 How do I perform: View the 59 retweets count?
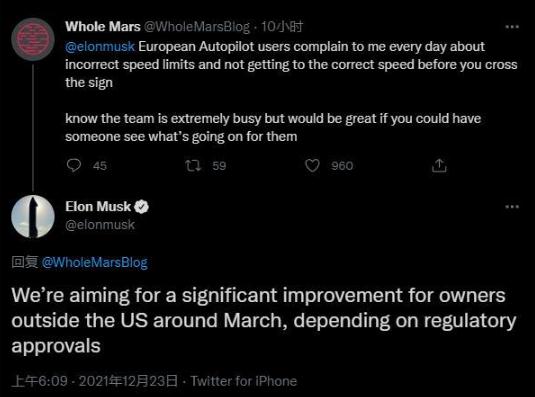219,166
